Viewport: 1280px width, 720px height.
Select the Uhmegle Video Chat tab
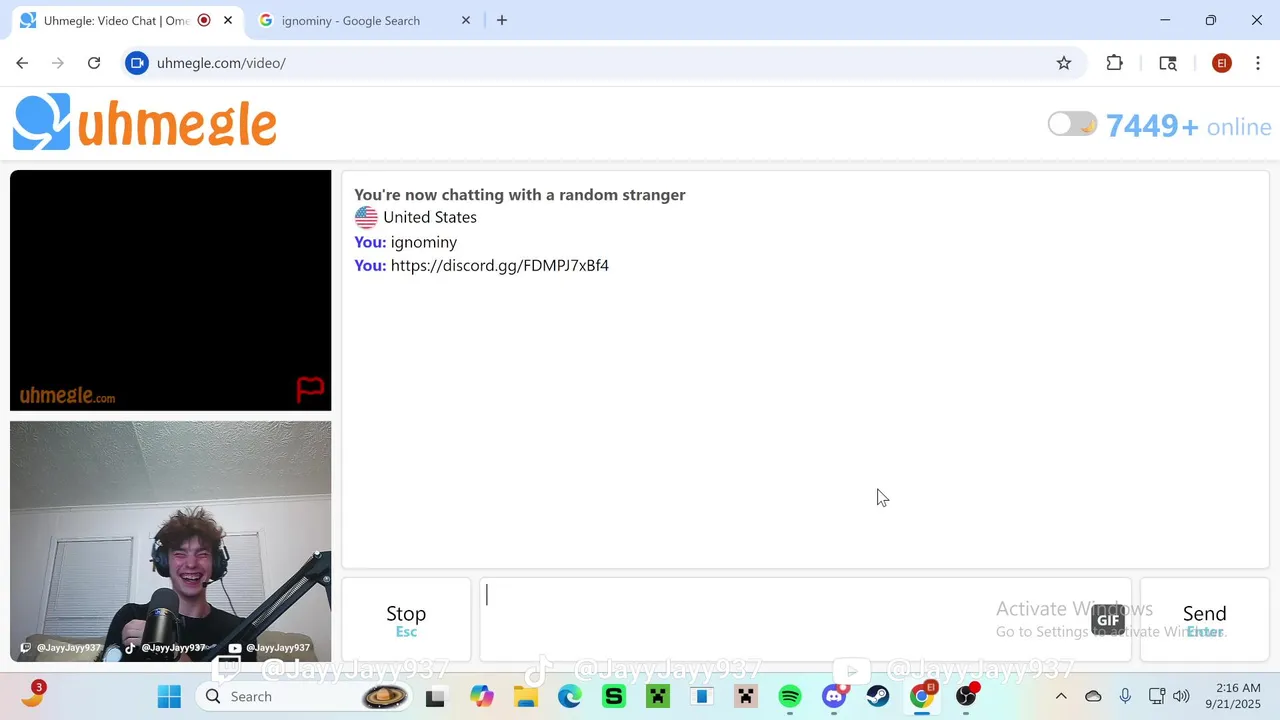[115, 20]
